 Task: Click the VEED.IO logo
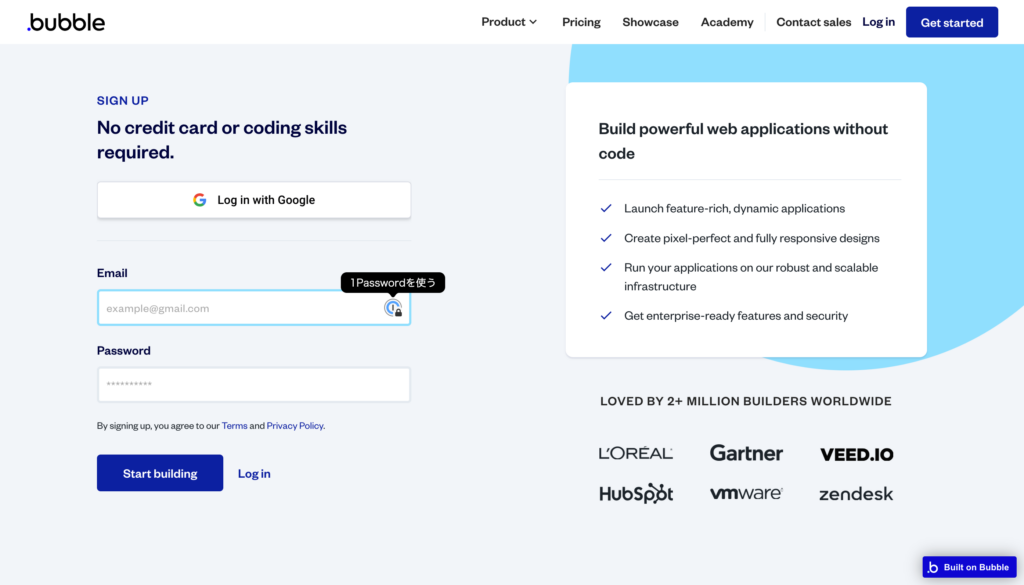[856, 454]
